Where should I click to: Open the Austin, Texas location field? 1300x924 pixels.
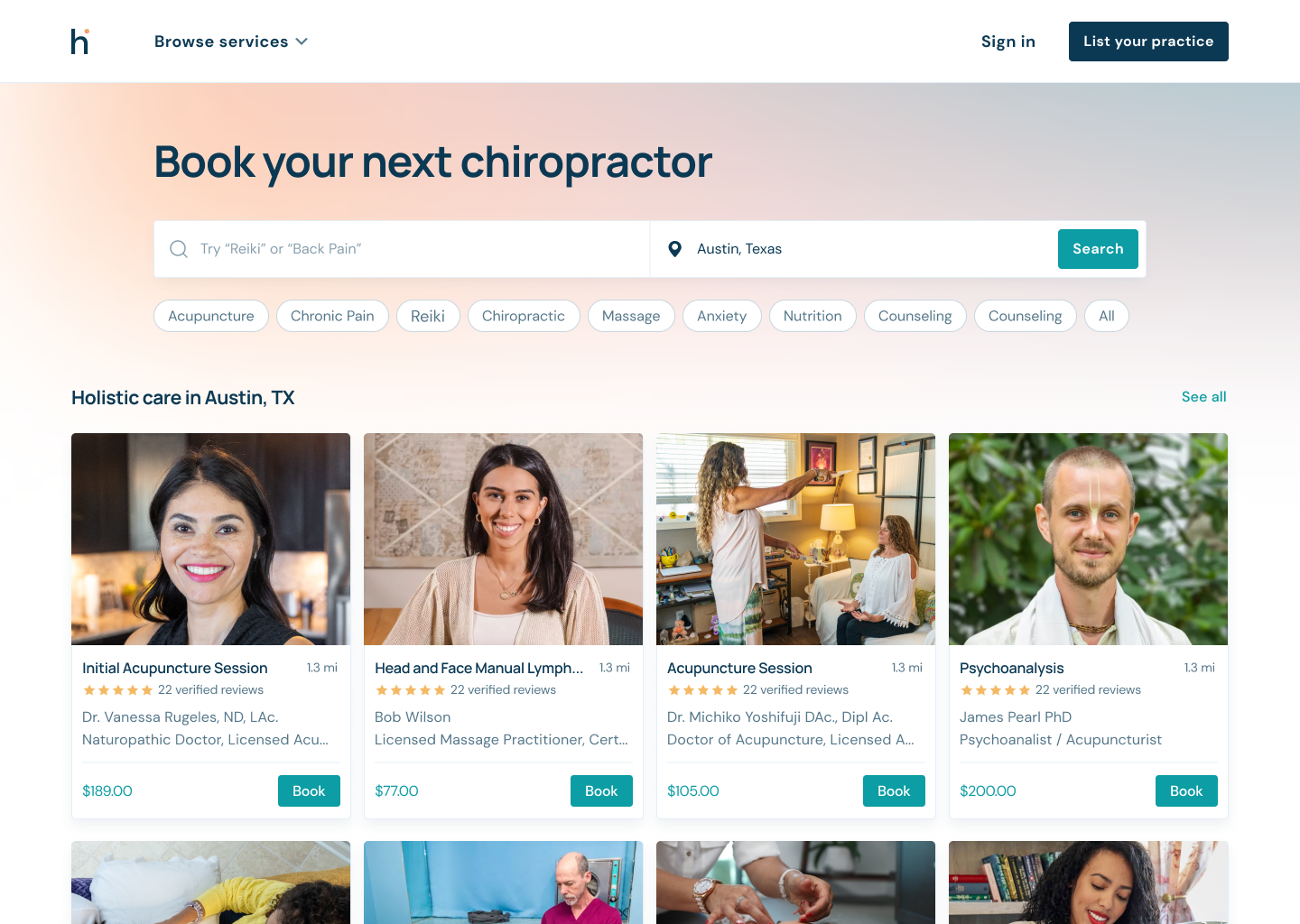[853, 249]
